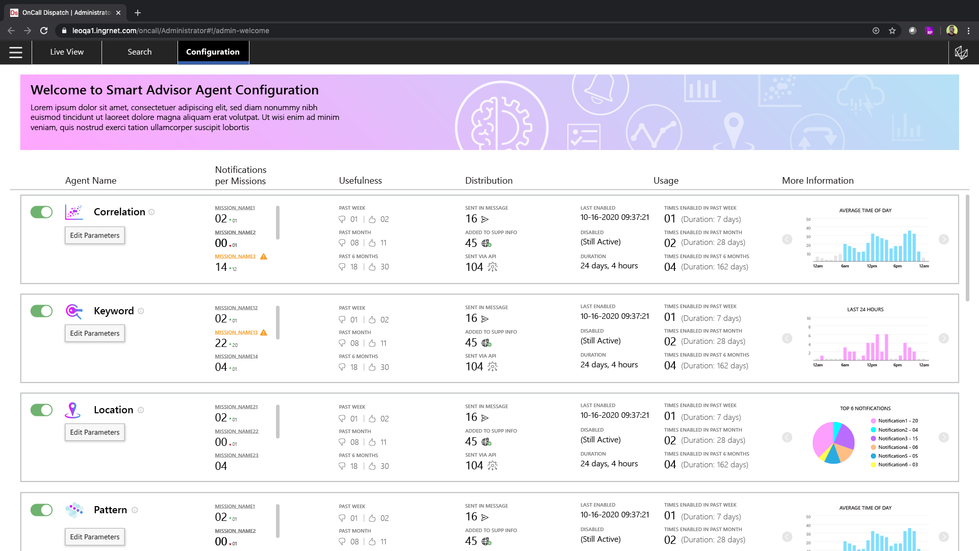979x551 pixels.
Task: Click sent via API icon in Location row
Action: click(492, 466)
